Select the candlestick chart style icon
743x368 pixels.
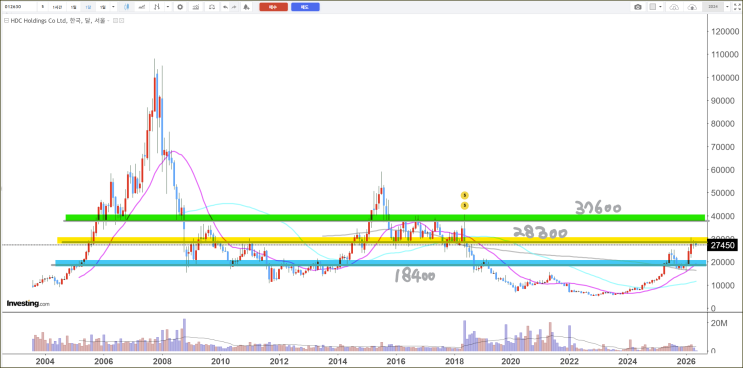(x=127, y=7)
